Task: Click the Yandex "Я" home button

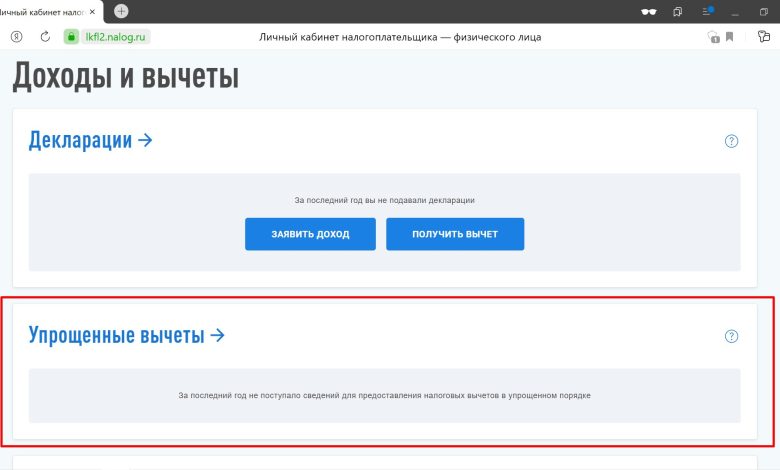Action: 17,37
